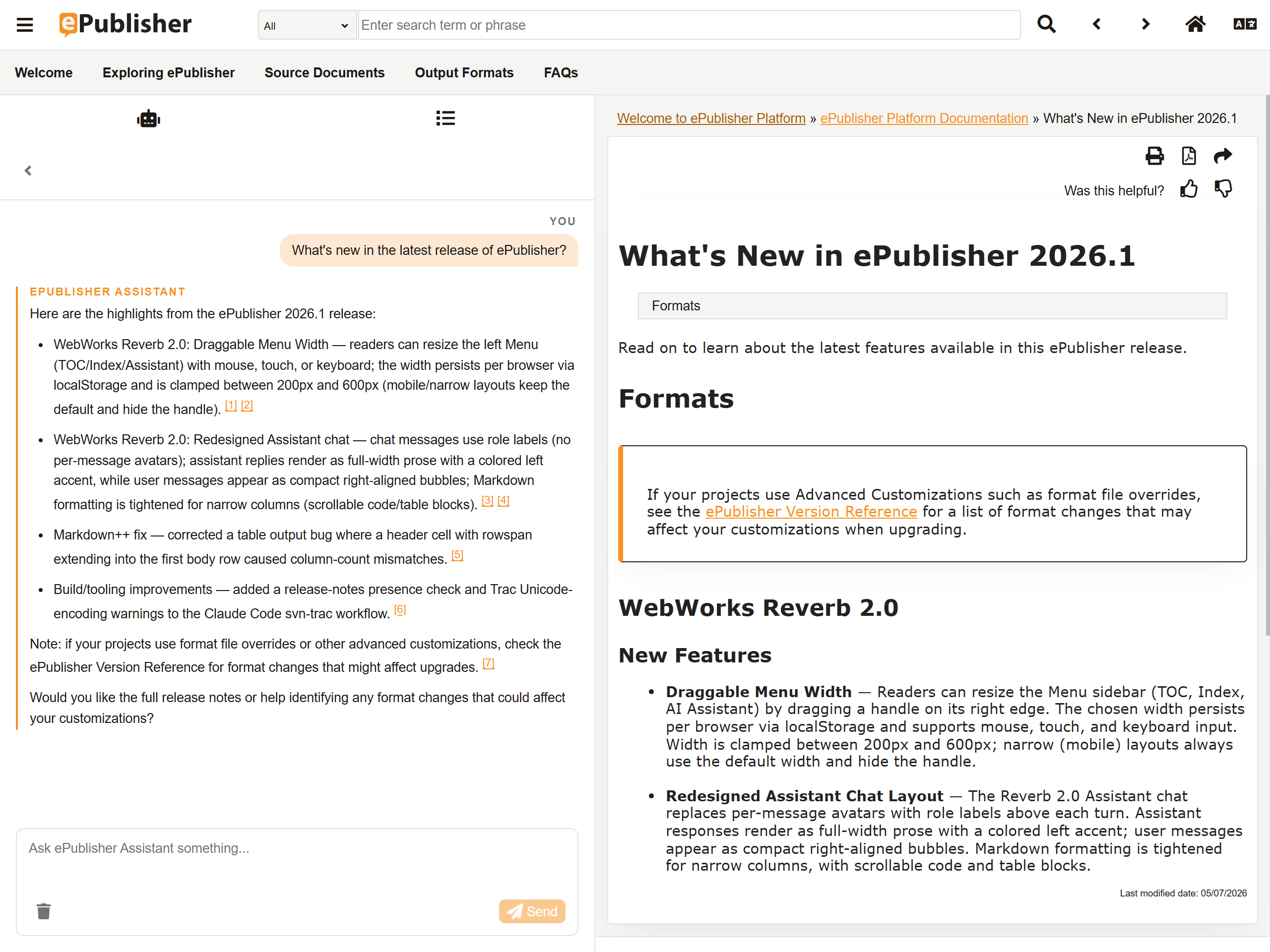Open the Welcome tab
Screen dimensions: 1270x952
pyautogui.click(x=44, y=73)
